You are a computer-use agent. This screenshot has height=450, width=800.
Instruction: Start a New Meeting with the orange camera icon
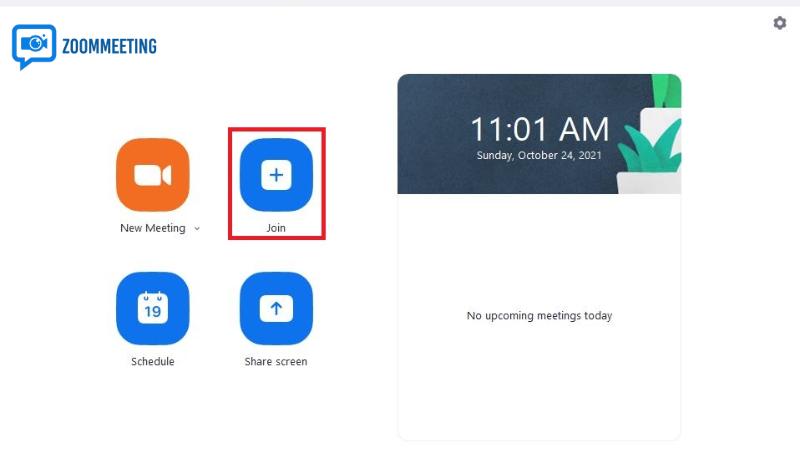click(x=153, y=175)
